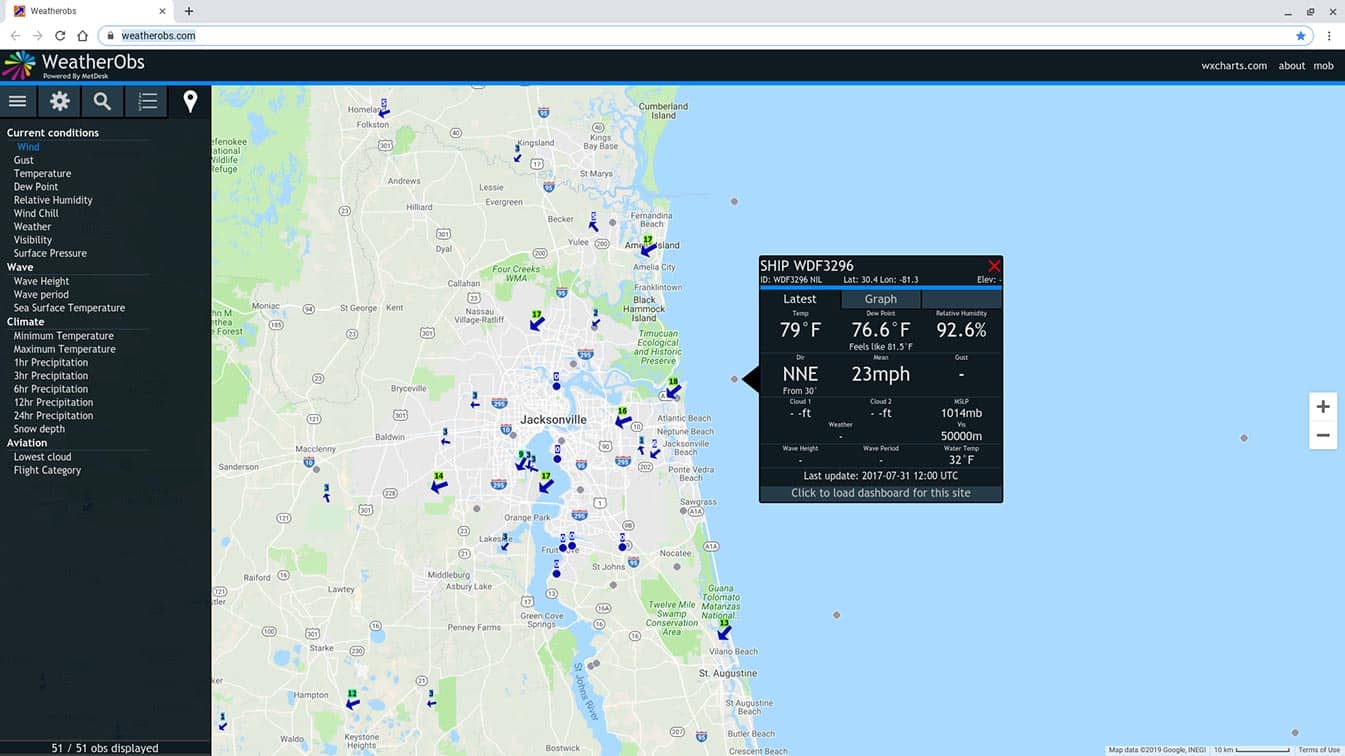Select Sea Surface Temperature layer
1345x756 pixels.
[69, 308]
